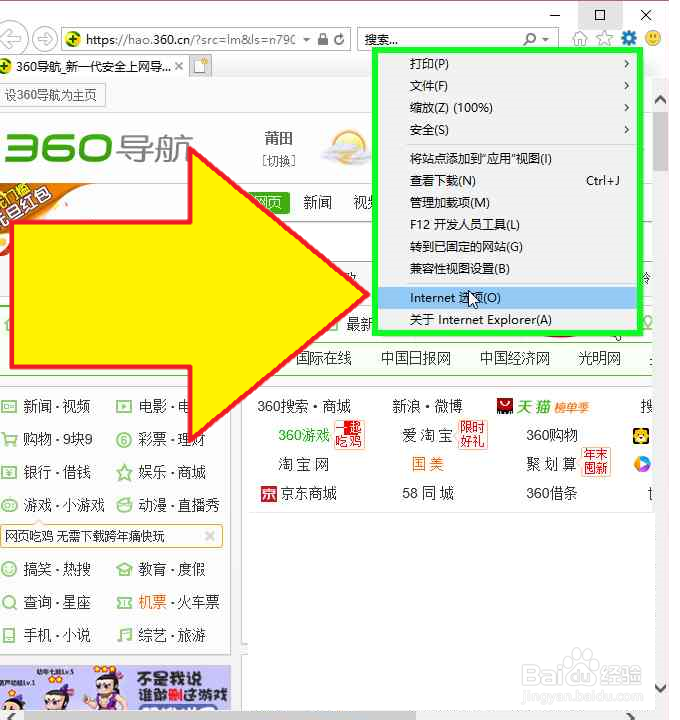The width and height of the screenshot is (680, 720).
Task: Open Favorites with the star icon
Action: point(604,39)
